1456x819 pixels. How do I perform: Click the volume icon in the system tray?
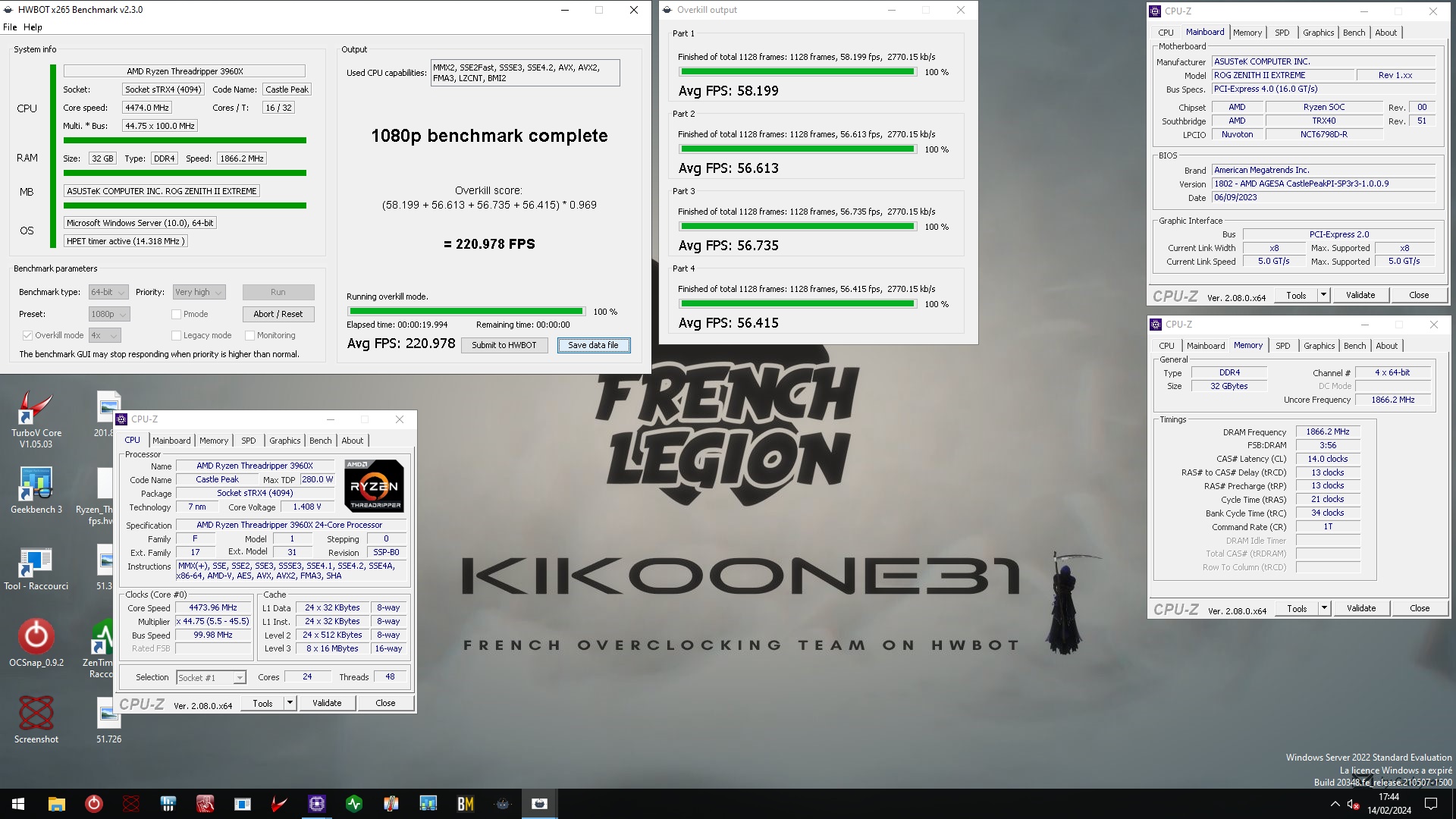pos(1353,804)
